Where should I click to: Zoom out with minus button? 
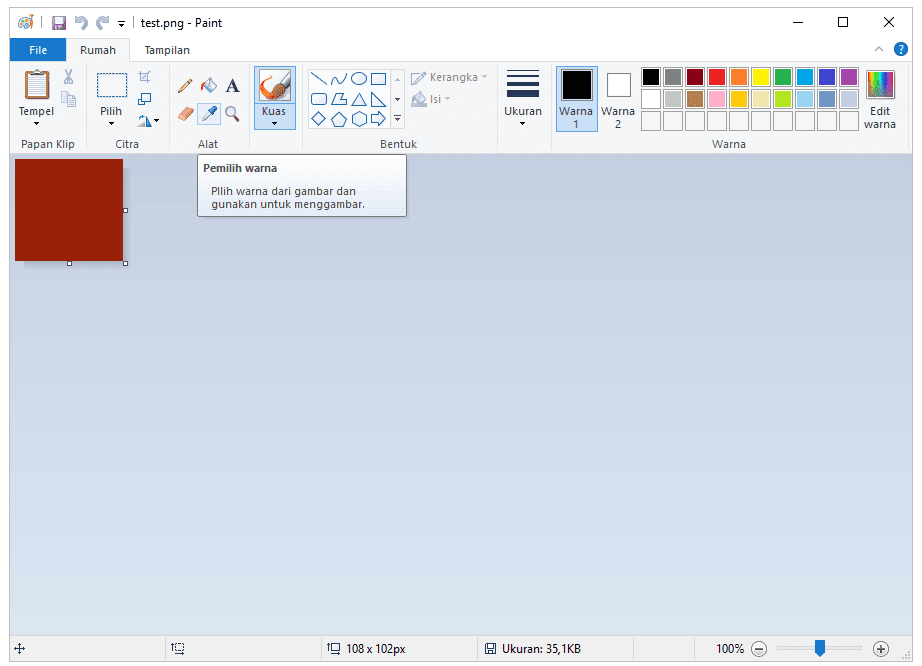point(759,649)
